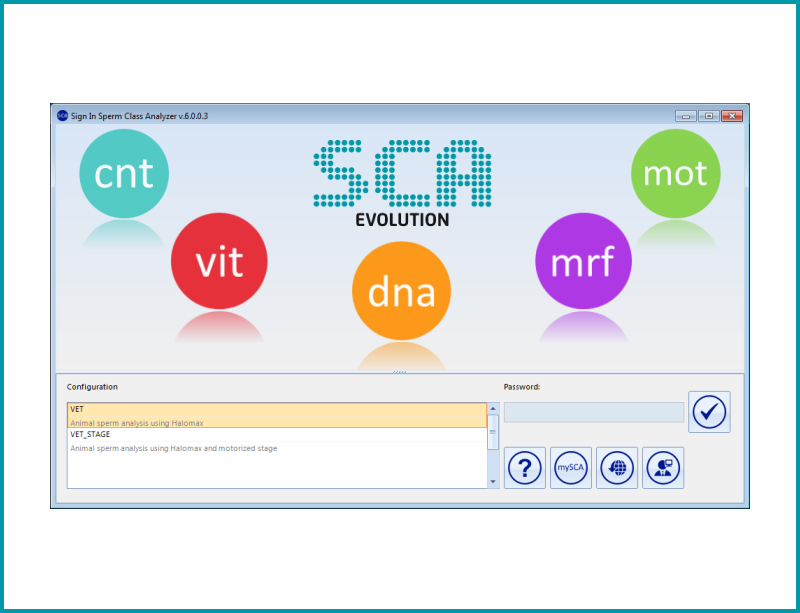This screenshot has height=613, width=800.
Task: Open the mySCA button
Action: pyautogui.click(x=571, y=468)
